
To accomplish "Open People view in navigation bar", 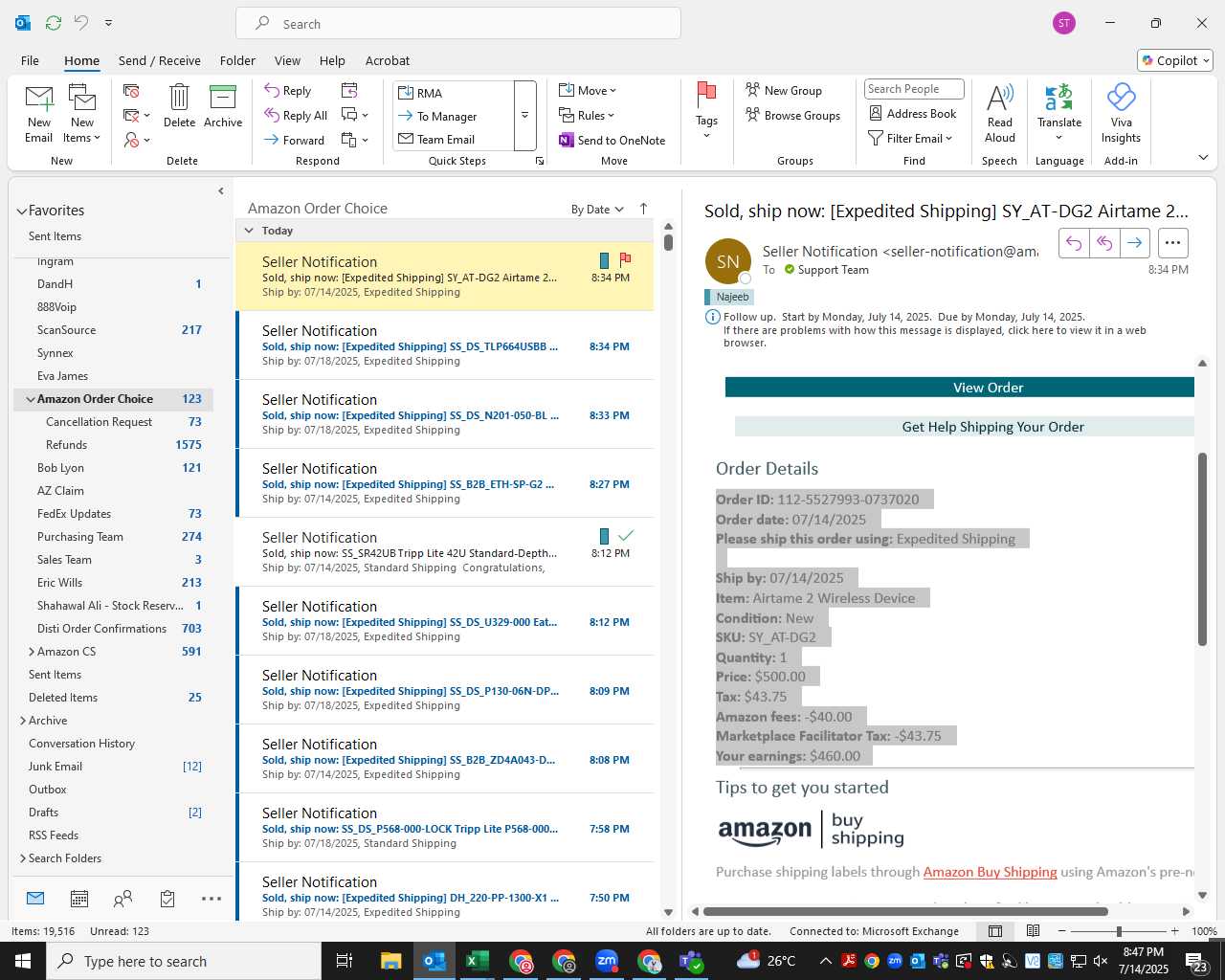I will (122, 899).
